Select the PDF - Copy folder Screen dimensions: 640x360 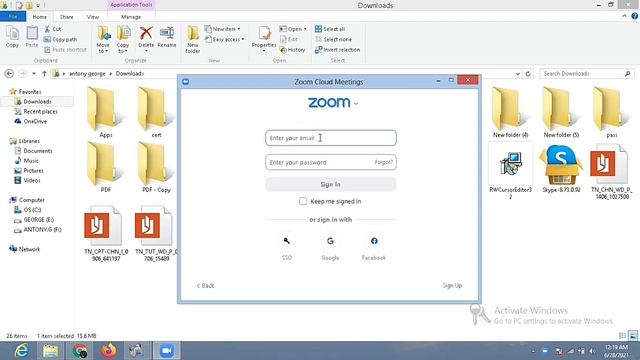tap(156, 167)
